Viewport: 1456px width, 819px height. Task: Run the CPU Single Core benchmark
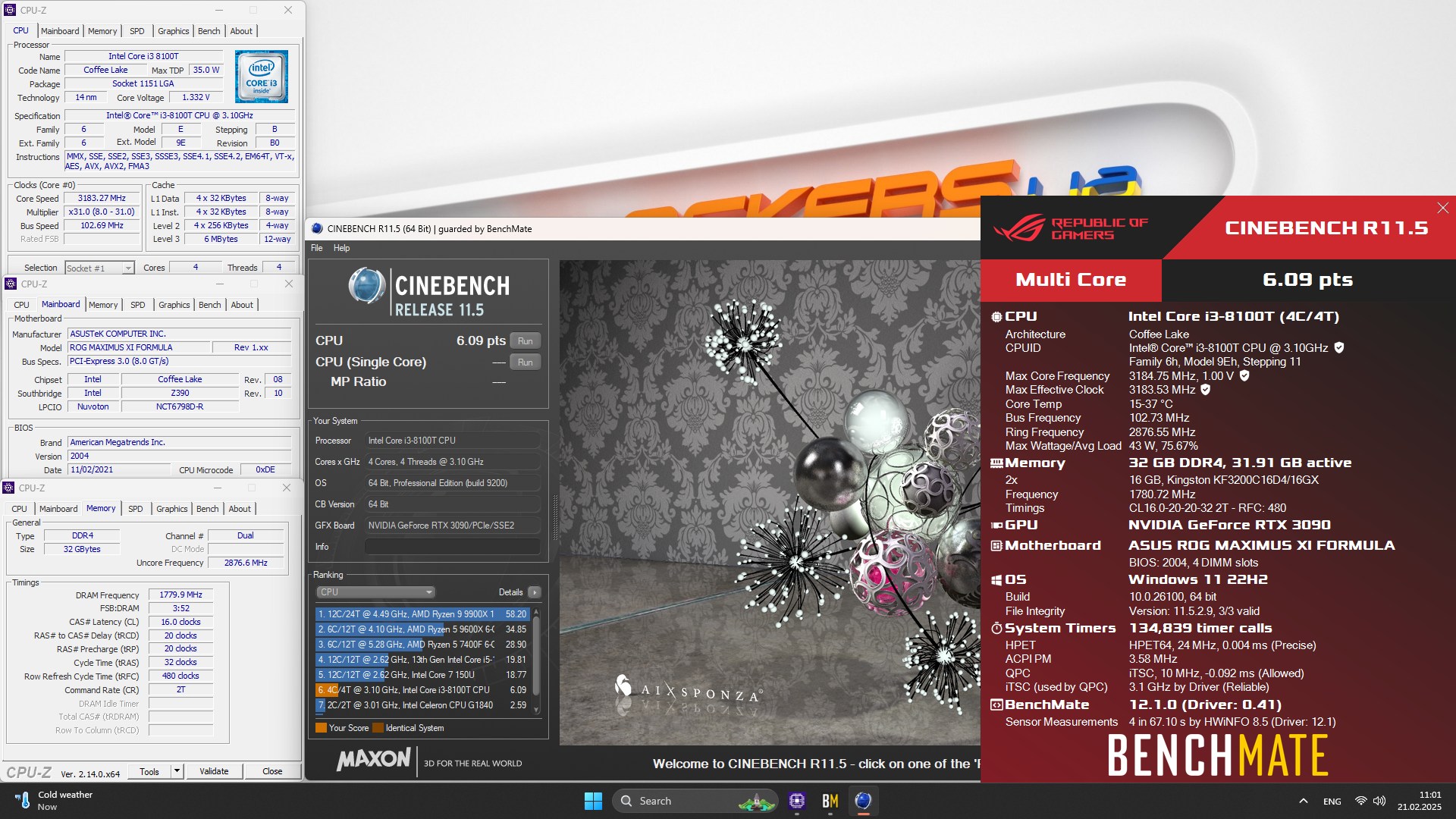coord(526,362)
